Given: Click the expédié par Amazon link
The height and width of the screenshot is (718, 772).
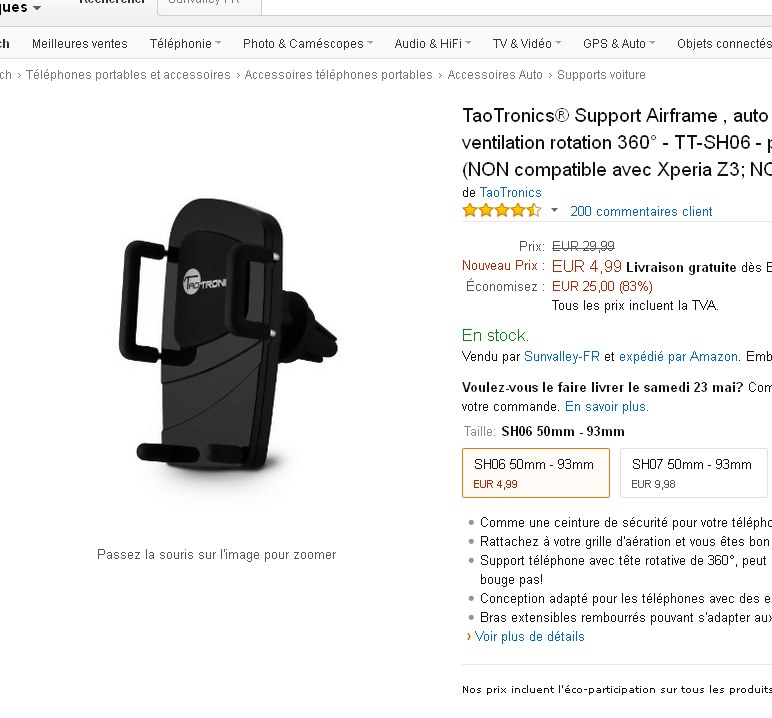Looking at the screenshot, I should (678, 357).
